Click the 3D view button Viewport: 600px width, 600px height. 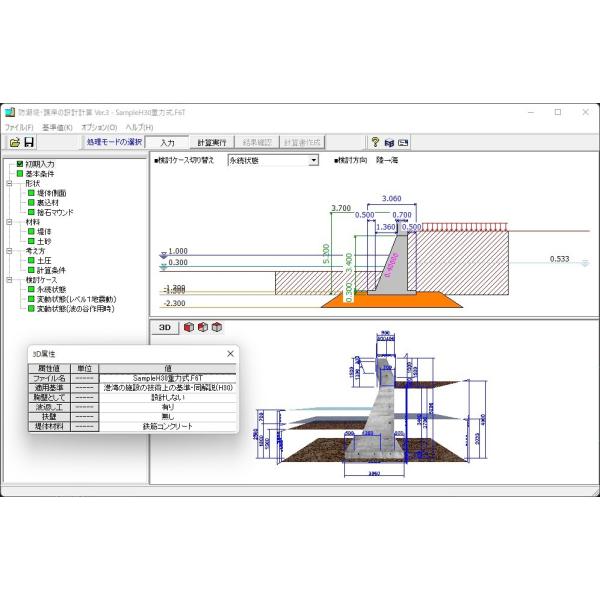click(x=165, y=327)
